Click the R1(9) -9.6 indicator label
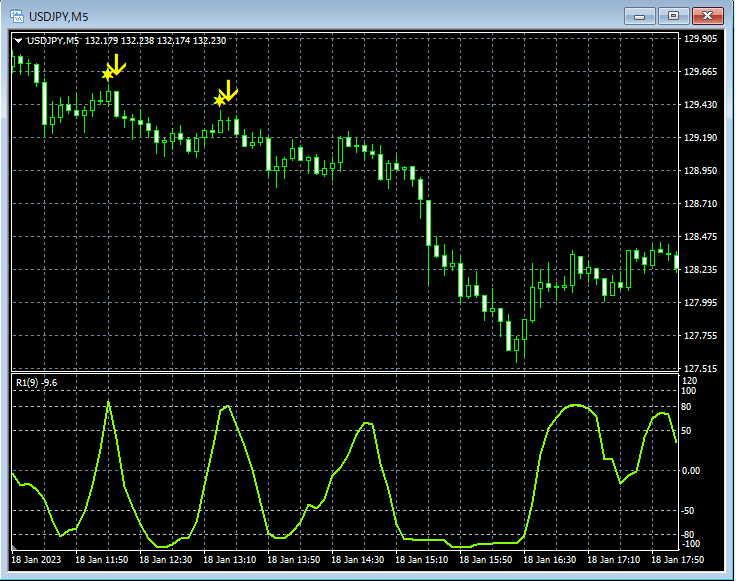This screenshot has width=736, height=581. point(37,383)
